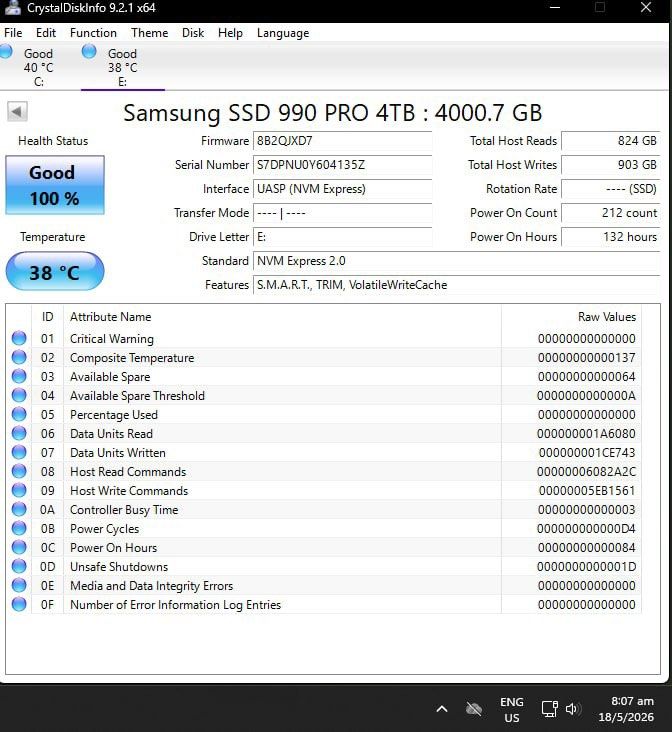Screen dimensions: 672x732
Task: Click the status dot for Media and Data Integrity Errors
Action: 19,585
